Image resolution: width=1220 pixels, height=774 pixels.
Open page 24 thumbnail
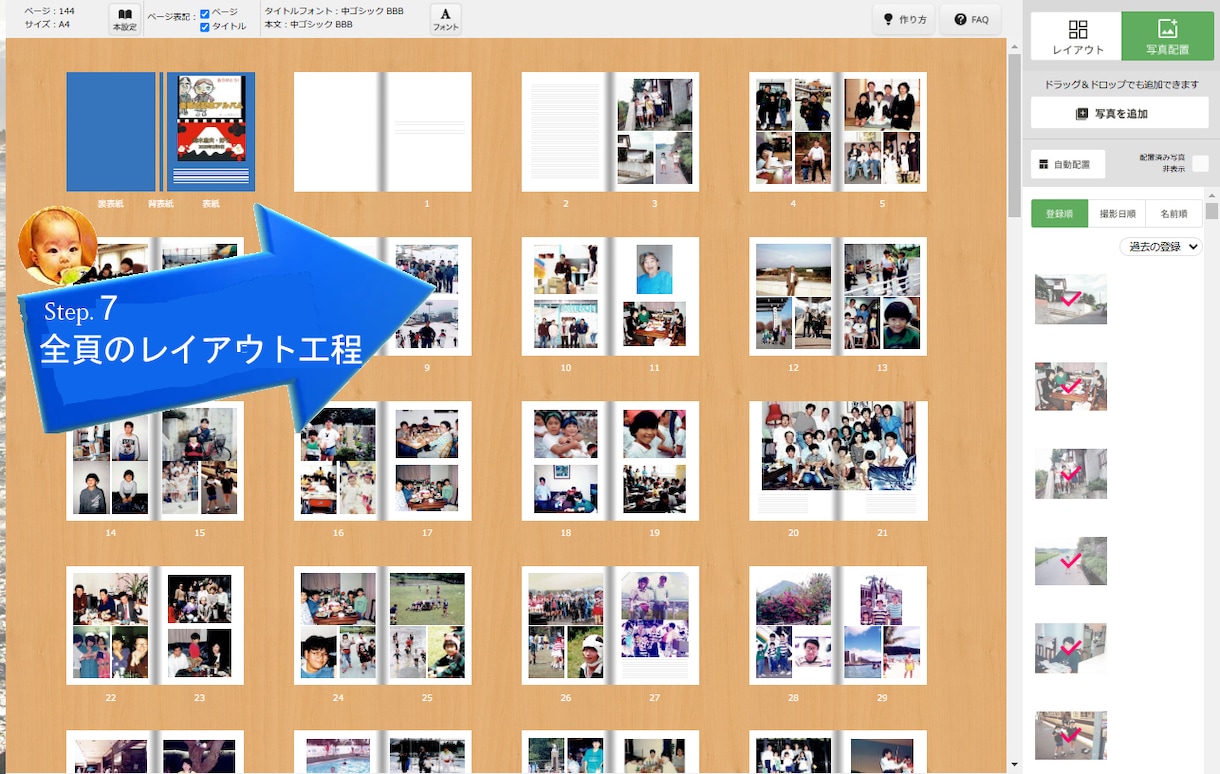coord(338,625)
